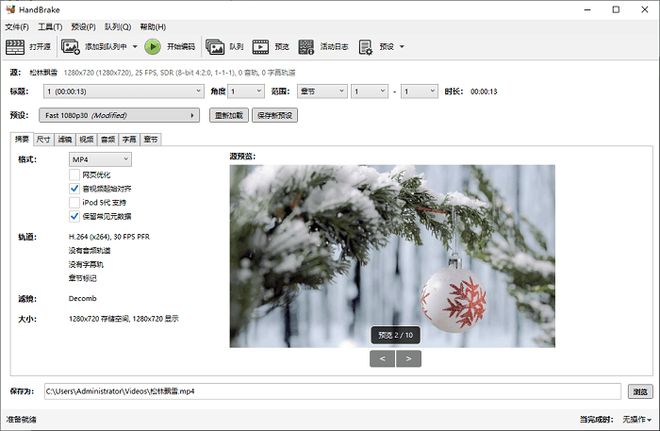Image resolution: width=660 pixels, height=431 pixels.
Task: Open the Tools (工具) menu
Action: coord(50,26)
